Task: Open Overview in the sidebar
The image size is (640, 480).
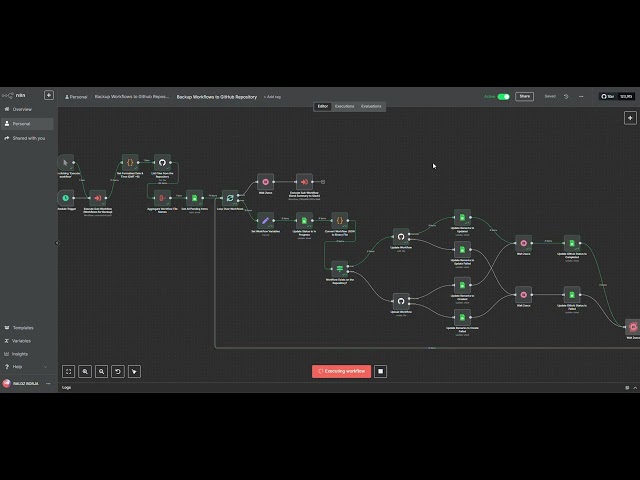Action: click(x=27, y=109)
